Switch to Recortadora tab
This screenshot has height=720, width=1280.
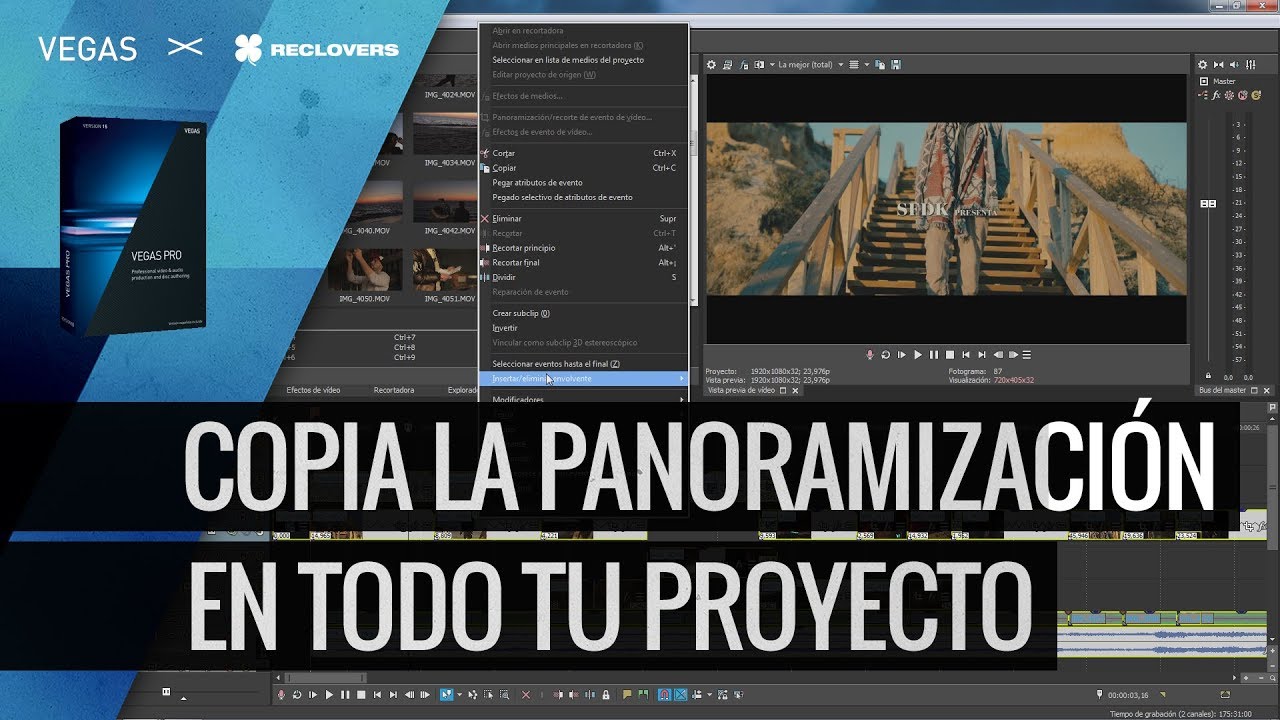(394, 390)
